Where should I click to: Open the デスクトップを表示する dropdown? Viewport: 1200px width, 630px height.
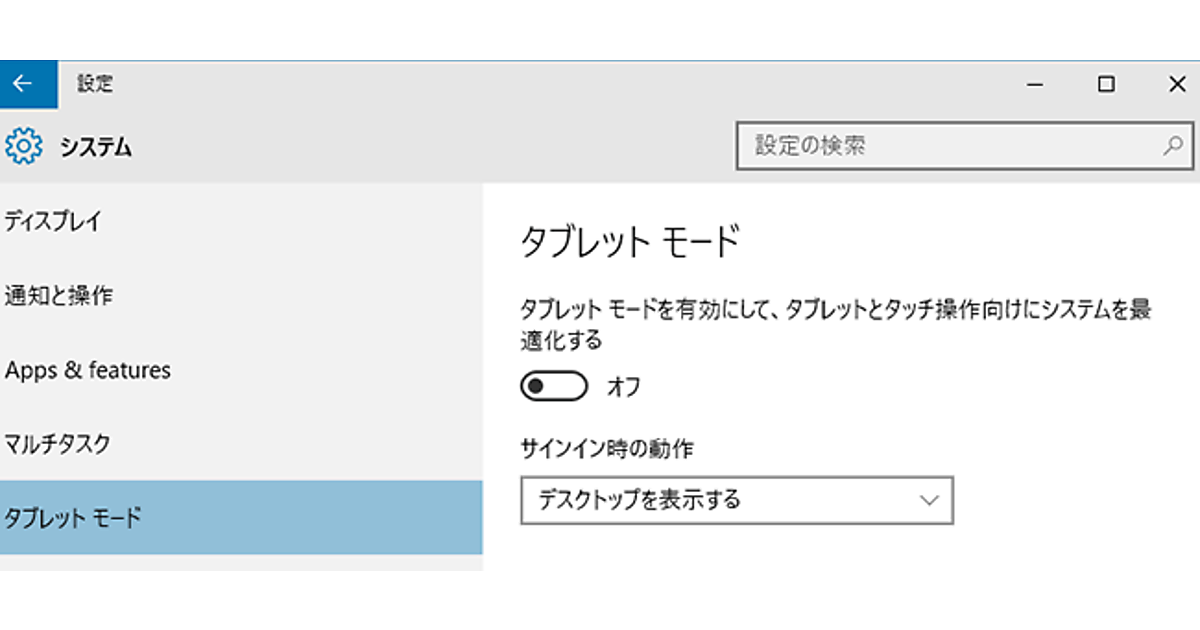click(736, 500)
